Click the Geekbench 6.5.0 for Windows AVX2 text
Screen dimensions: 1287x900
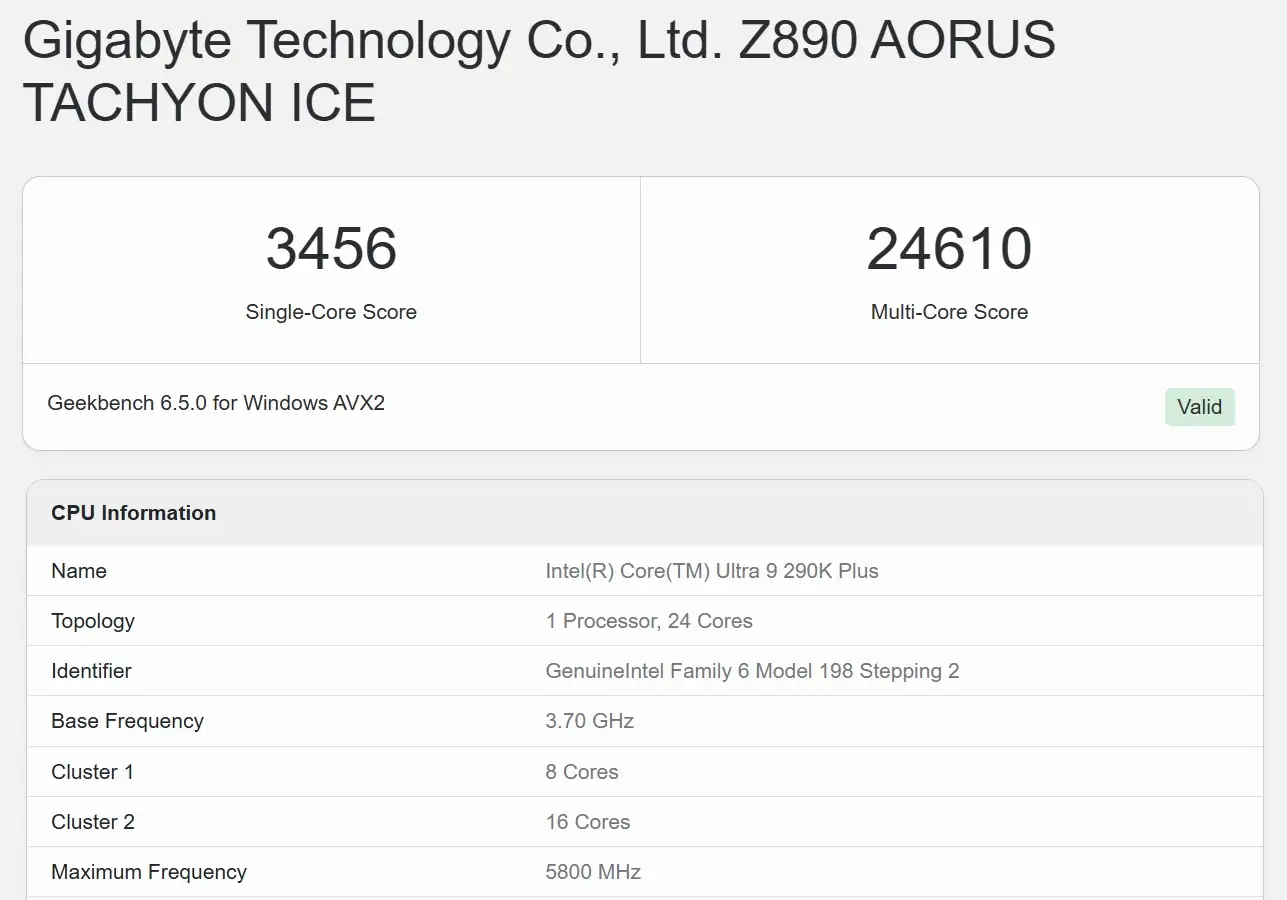click(216, 403)
